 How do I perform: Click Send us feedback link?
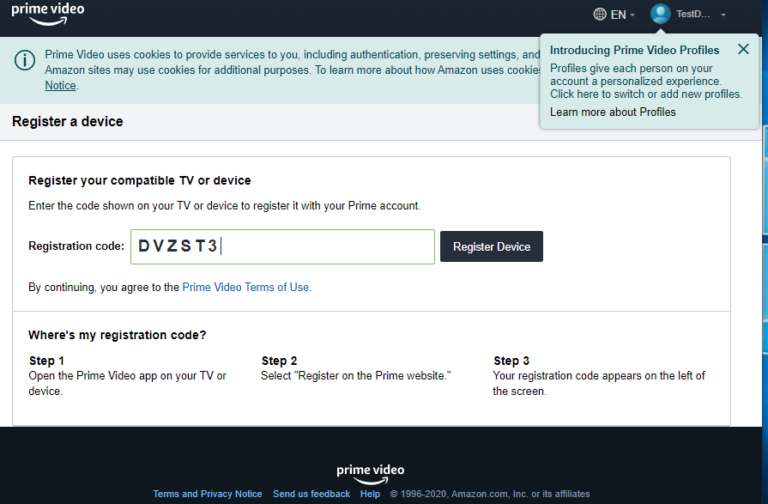coord(312,494)
